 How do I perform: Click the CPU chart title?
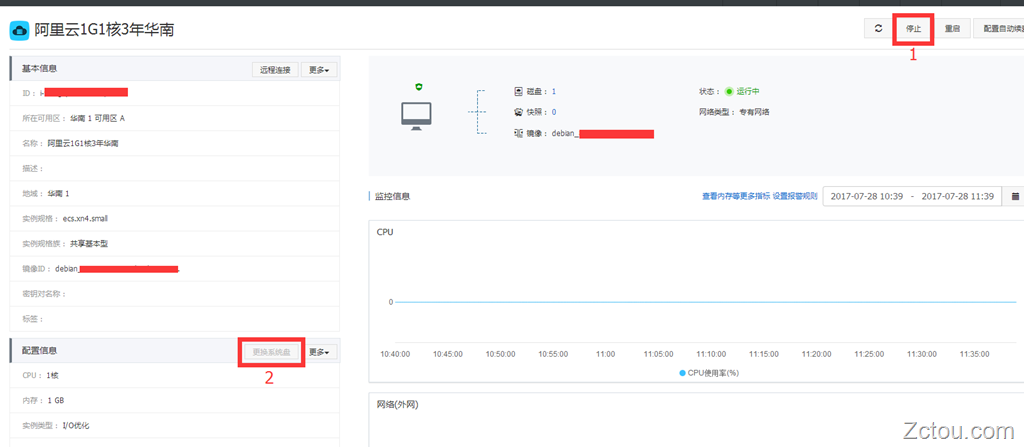[385, 232]
